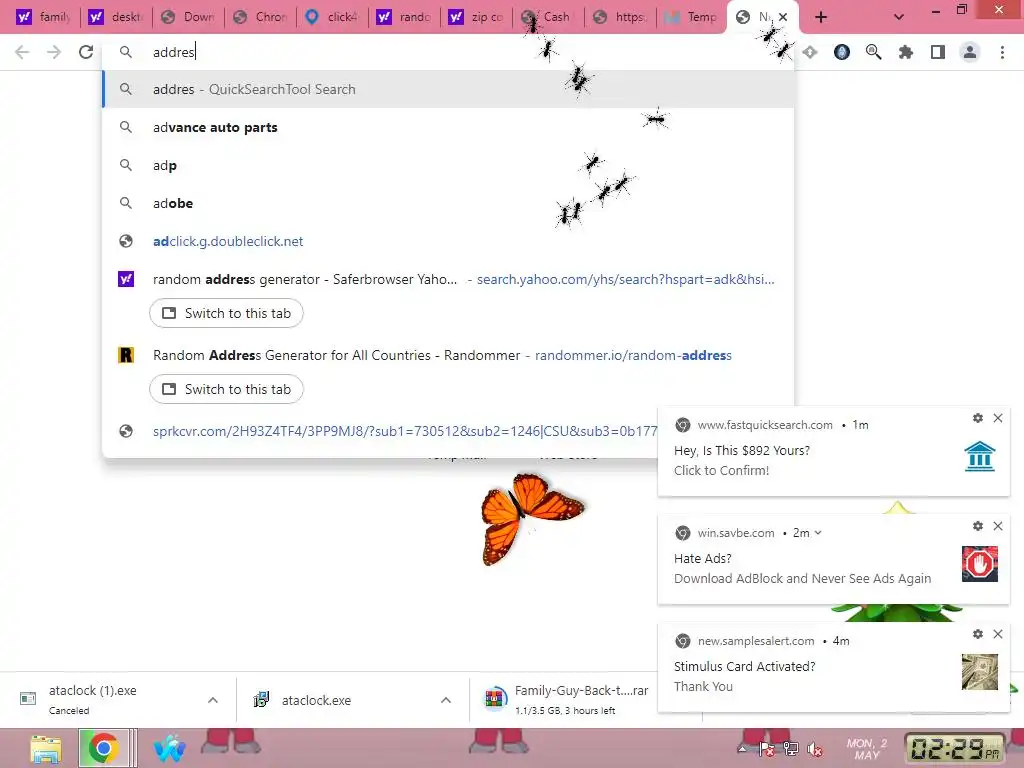Open the sprkcvr.com URL suggestion
Viewport: 1024px width, 768px height.
tap(405, 431)
